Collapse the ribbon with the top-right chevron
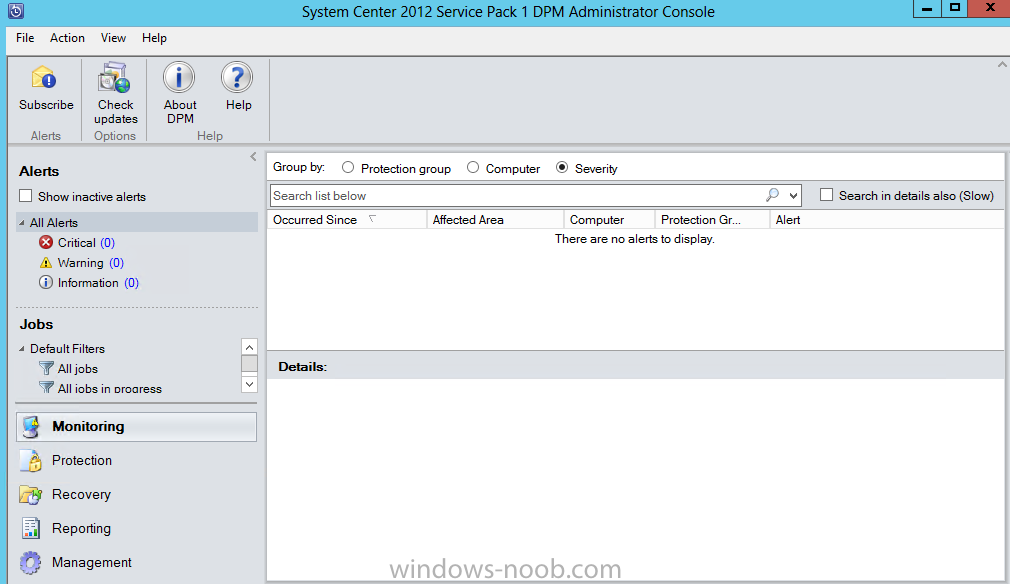The height and width of the screenshot is (584, 1010). click(x=1002, y=64)
